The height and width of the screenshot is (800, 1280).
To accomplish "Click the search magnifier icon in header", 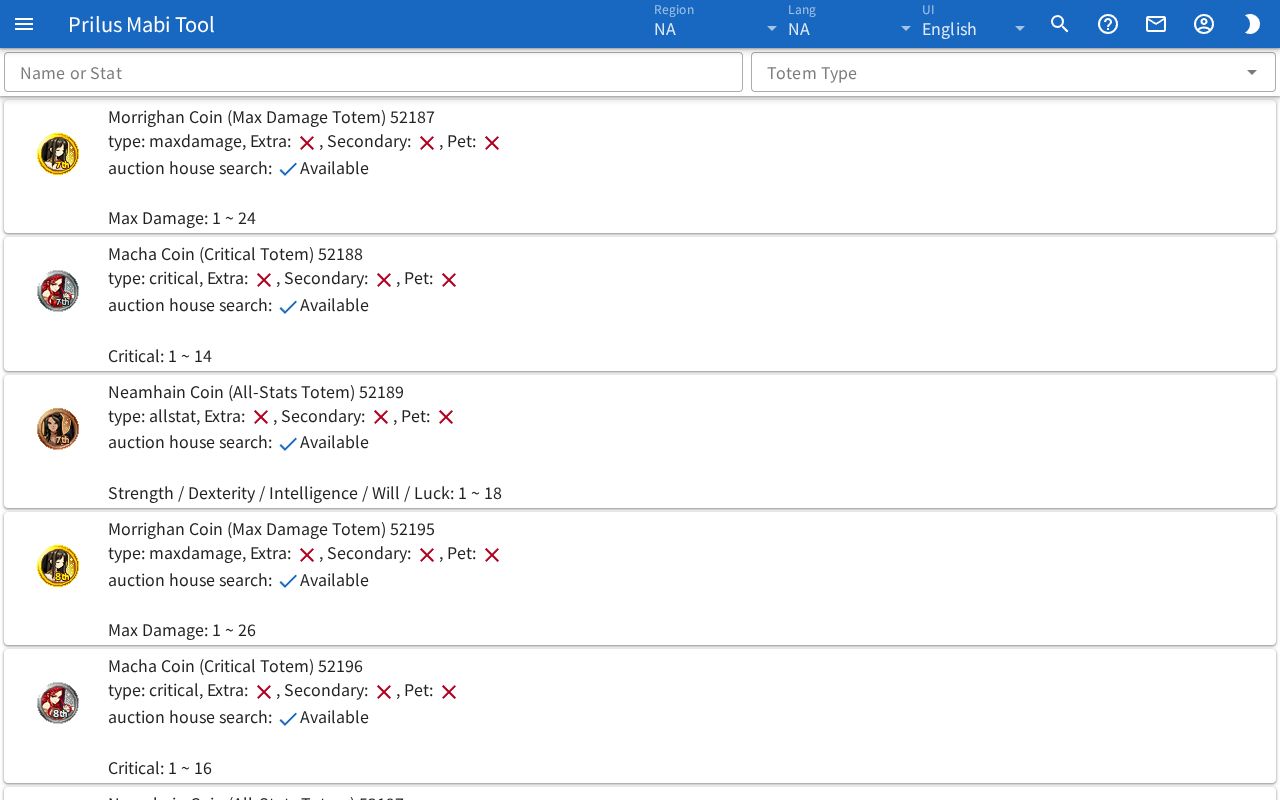I will click(x=1060, y=24).
